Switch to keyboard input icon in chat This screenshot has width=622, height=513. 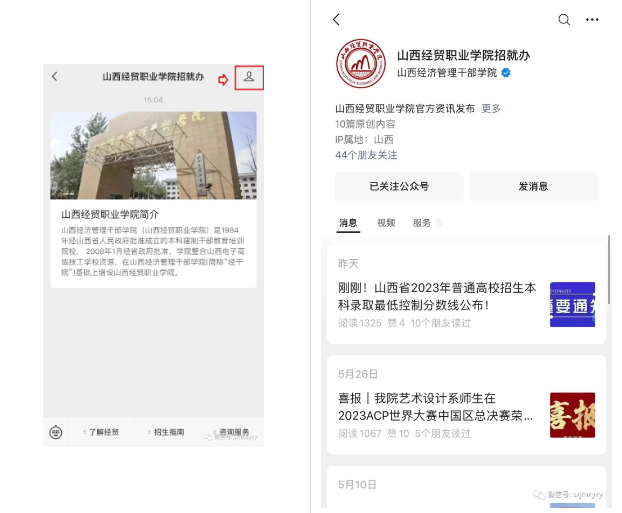(x=56, y=432)
